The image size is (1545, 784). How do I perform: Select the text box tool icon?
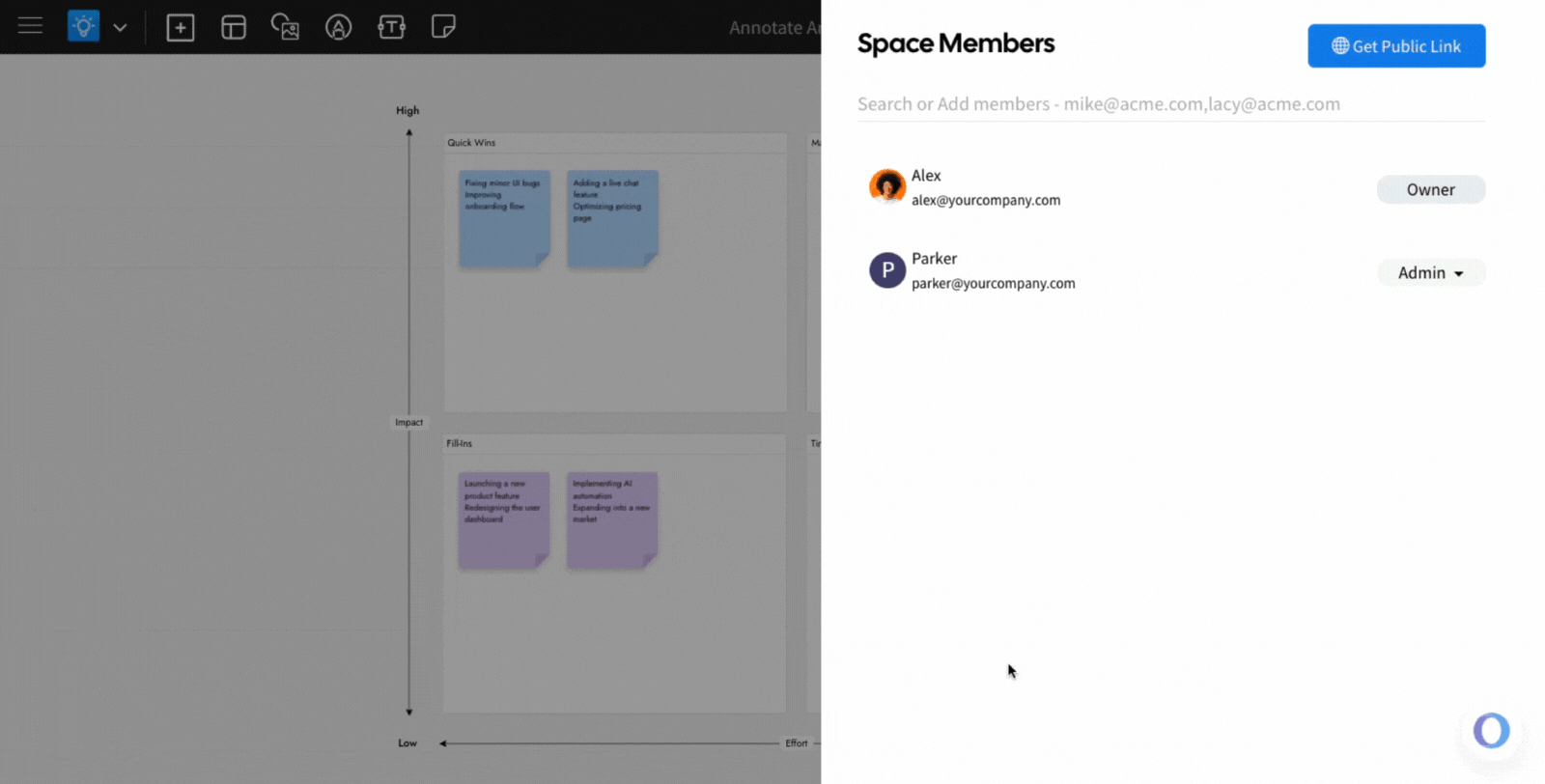(x=391, y=27)
